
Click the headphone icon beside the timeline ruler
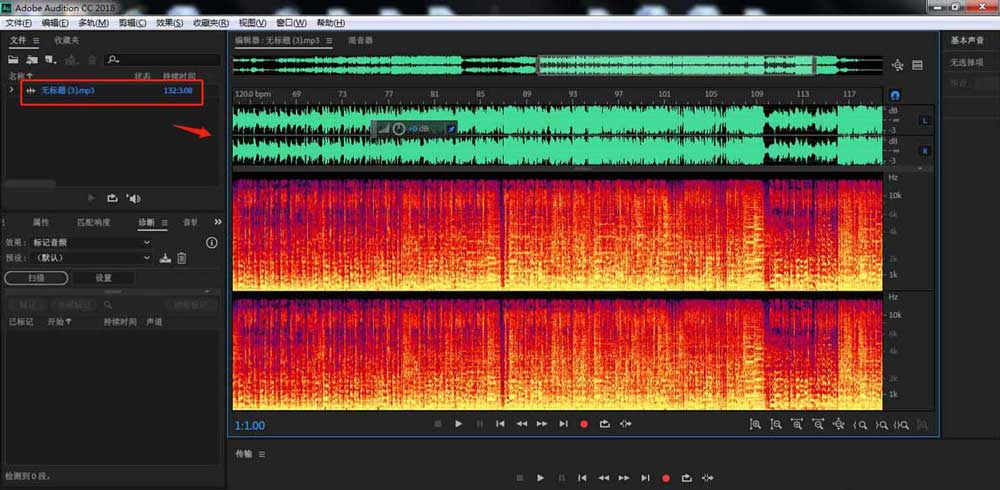tap(895, 94)
